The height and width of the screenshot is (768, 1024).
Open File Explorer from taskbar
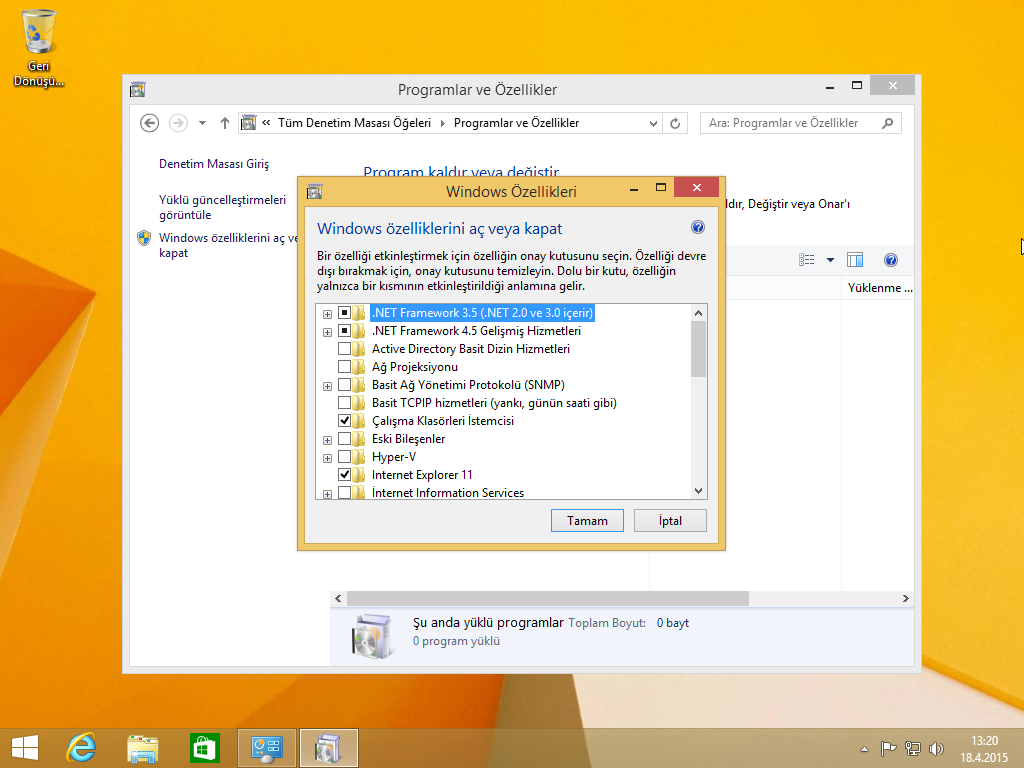pos(142,748)
